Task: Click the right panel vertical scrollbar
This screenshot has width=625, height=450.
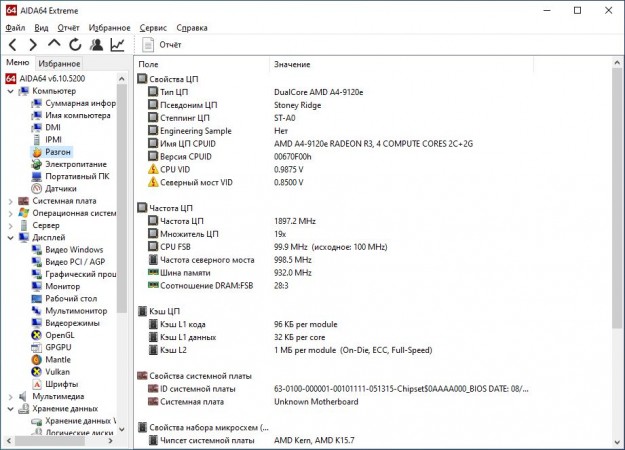Action: (x=617, y=200)
